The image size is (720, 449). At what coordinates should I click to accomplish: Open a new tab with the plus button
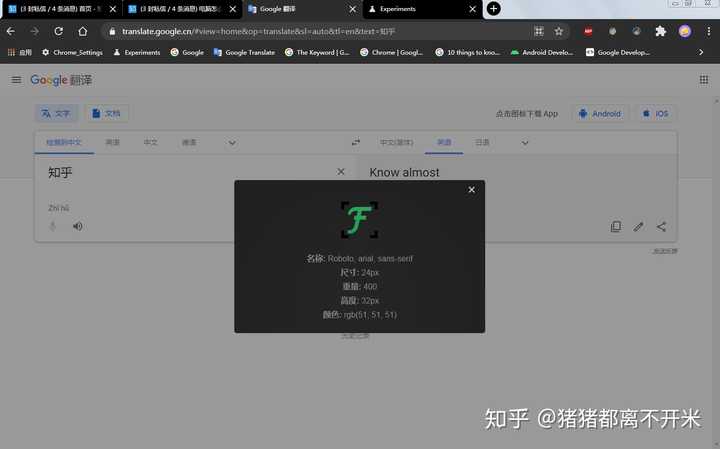click(494, 9)
